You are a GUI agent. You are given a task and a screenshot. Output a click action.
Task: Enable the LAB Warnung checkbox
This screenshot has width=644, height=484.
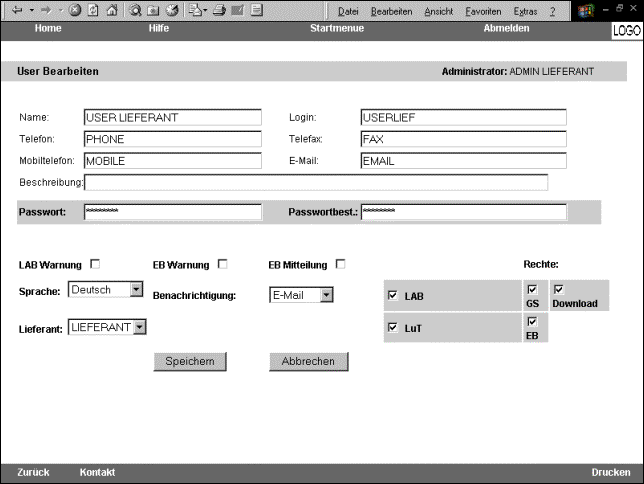pos(95,264)
